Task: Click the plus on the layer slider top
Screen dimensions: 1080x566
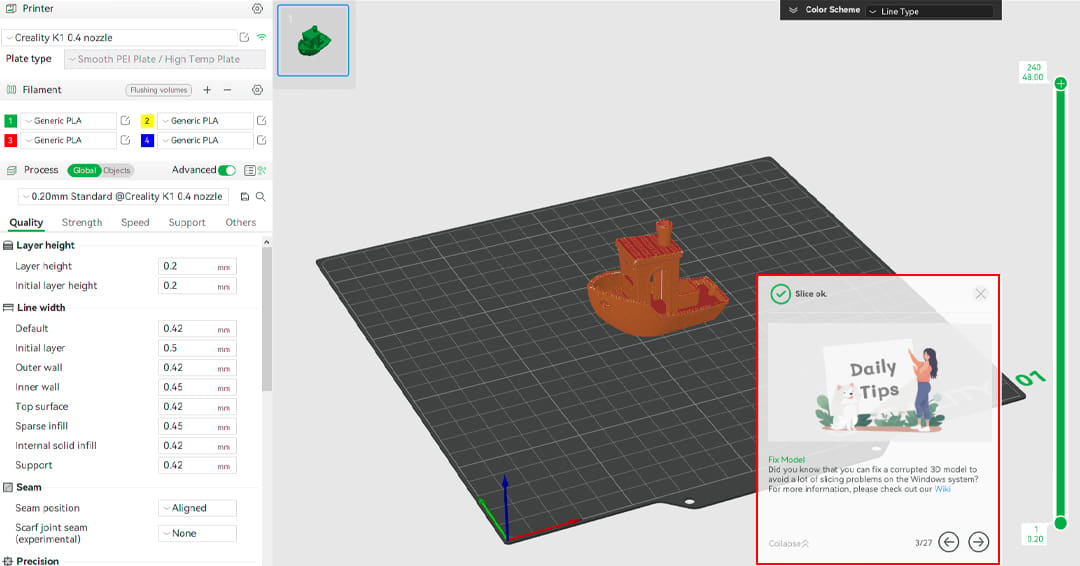Action: (x=1061, y=83)
